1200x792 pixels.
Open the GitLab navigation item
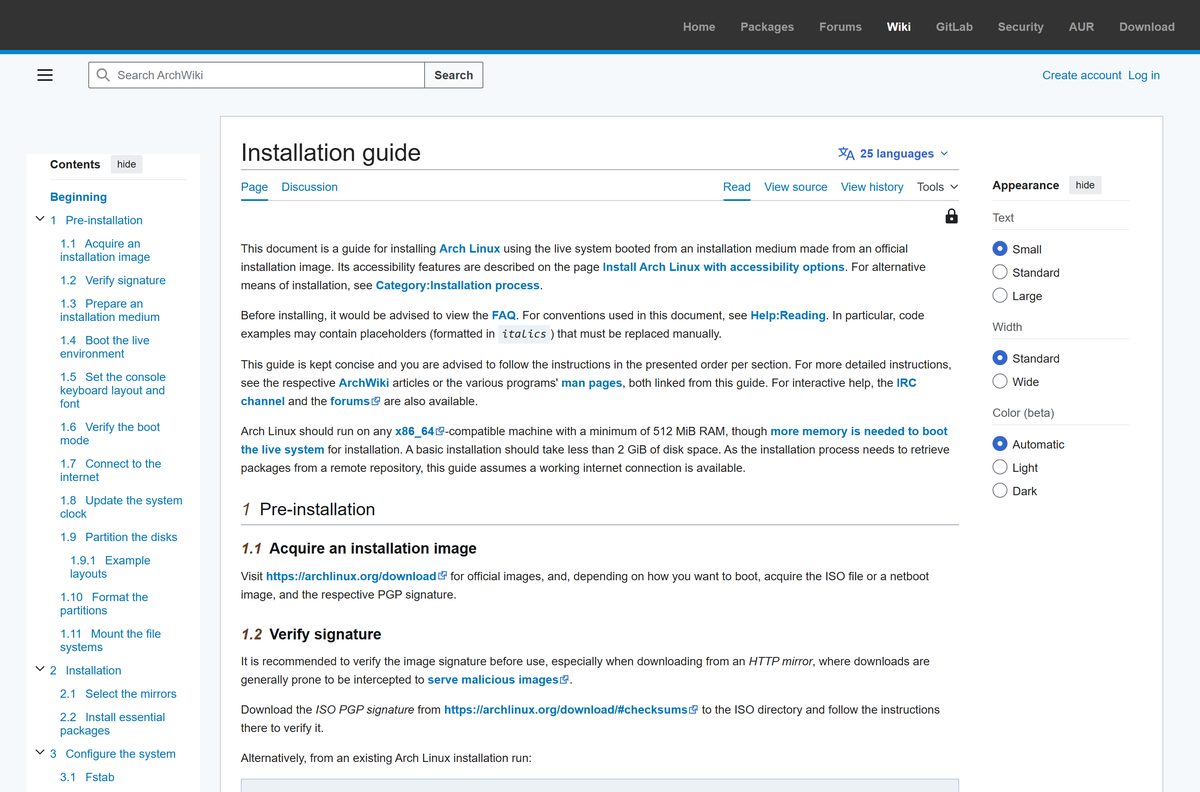(954, 27)
